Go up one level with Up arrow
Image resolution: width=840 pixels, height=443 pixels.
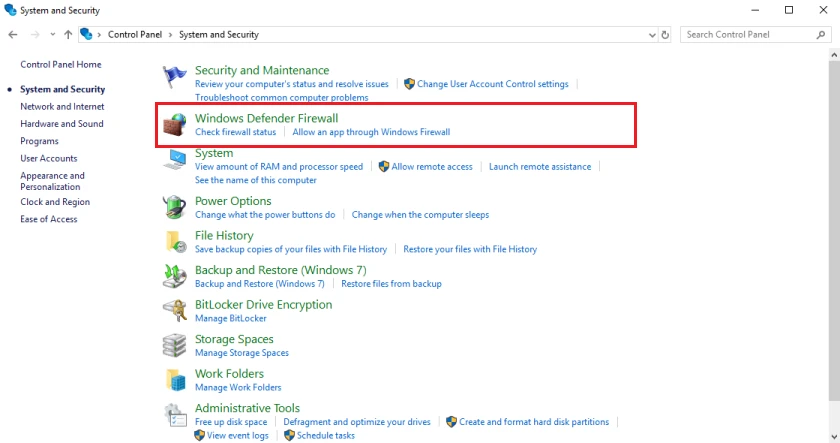pyautogui.click(x=68, y=35)
